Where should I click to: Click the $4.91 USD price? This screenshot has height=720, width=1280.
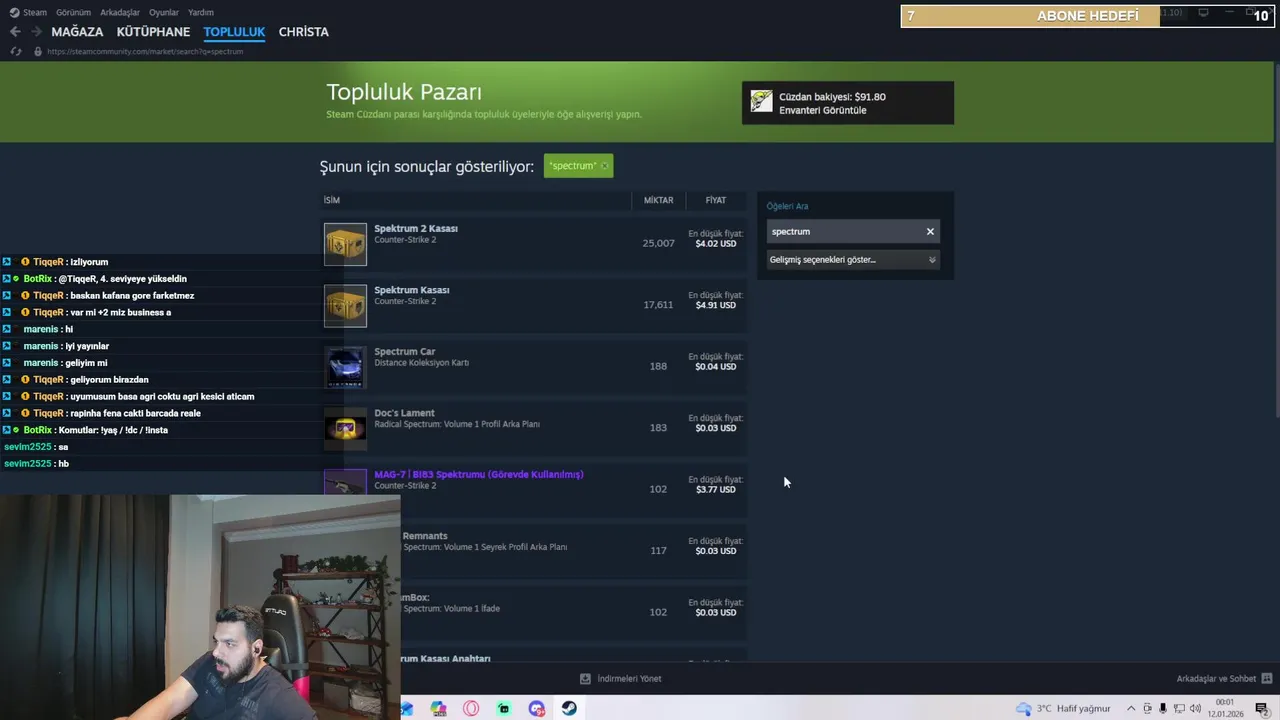(x=716, y=305)
